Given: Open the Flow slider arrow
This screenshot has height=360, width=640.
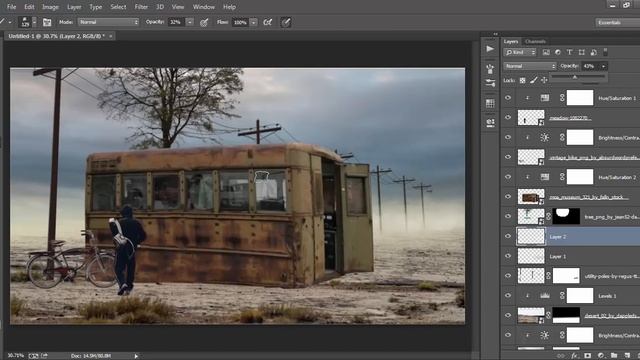Looking at the screenshot, I should pos(253,22).
